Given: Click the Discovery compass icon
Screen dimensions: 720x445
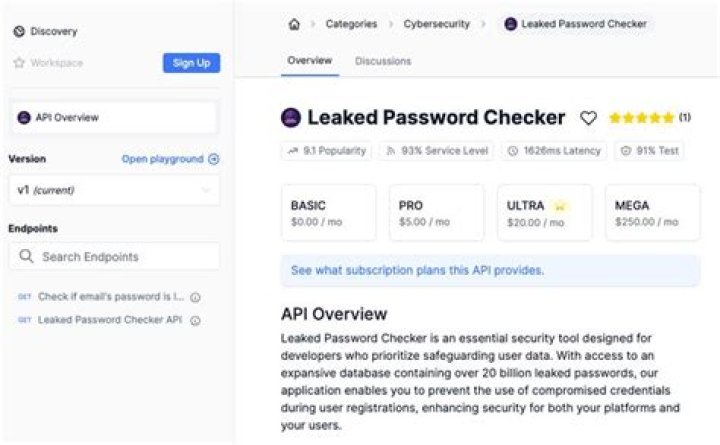Looking at the screenshot, I should coord(19,32).
